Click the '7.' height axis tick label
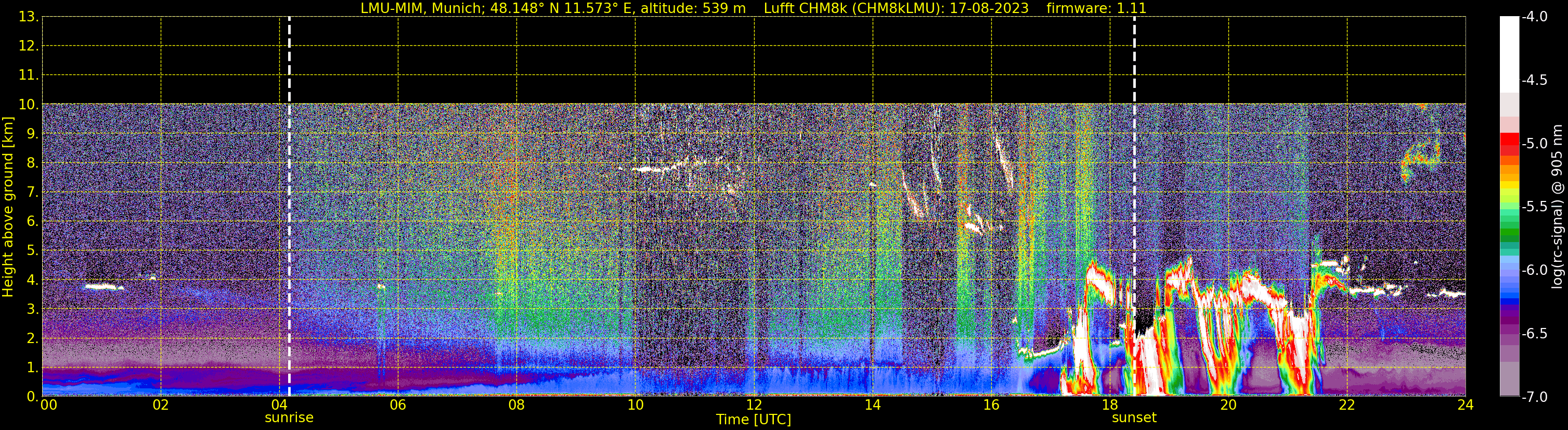 33,193
